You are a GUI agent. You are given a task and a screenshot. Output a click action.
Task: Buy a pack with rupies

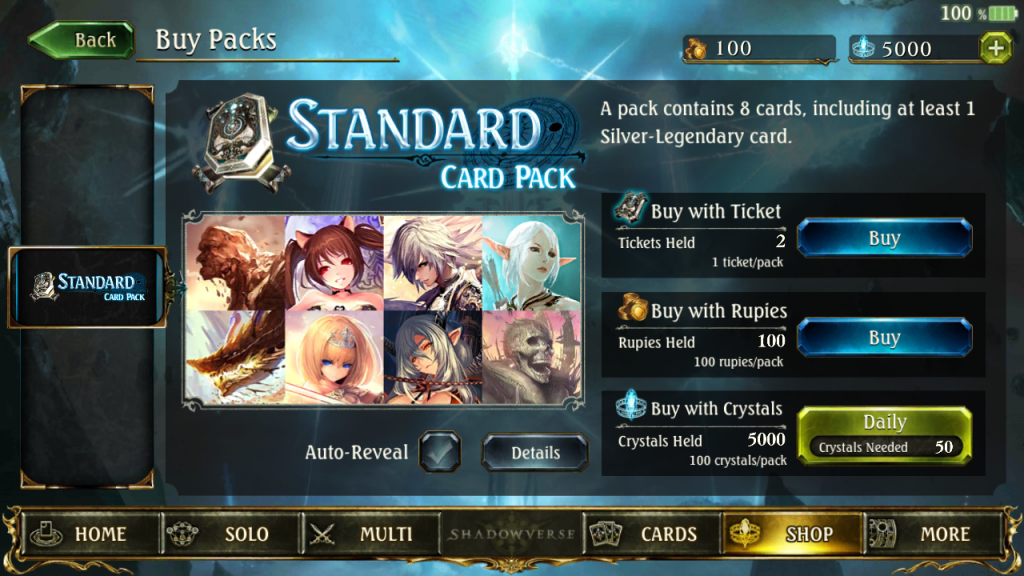pos(884,338)
